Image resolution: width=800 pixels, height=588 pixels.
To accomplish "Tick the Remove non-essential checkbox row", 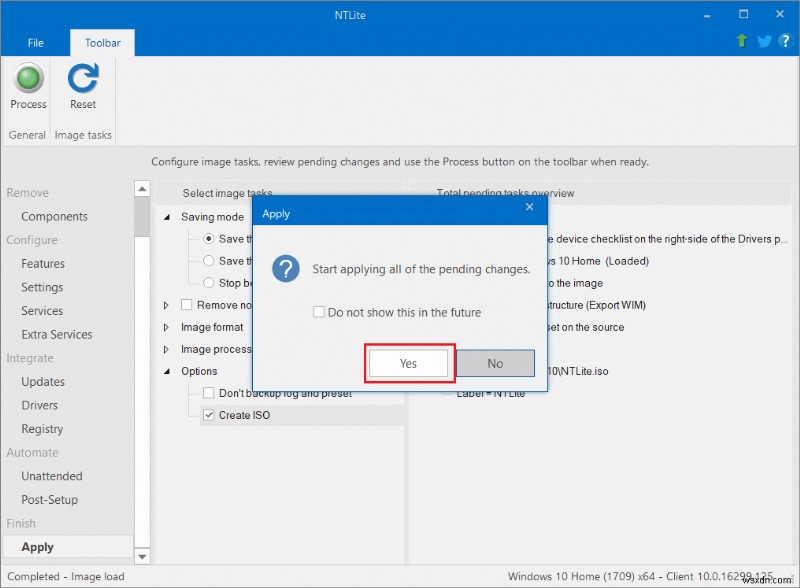I will tap(187, 305).
